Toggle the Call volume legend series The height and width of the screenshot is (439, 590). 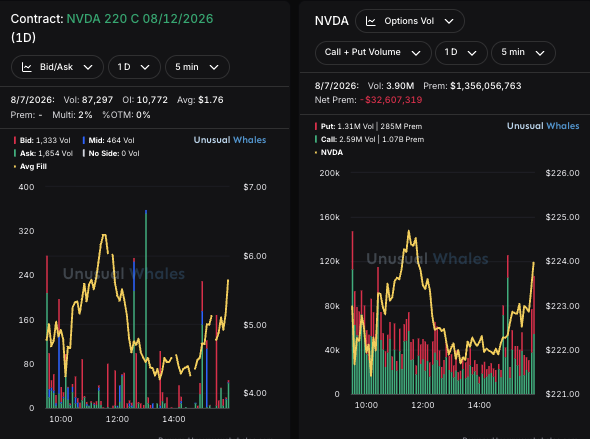tap(370, 140)
